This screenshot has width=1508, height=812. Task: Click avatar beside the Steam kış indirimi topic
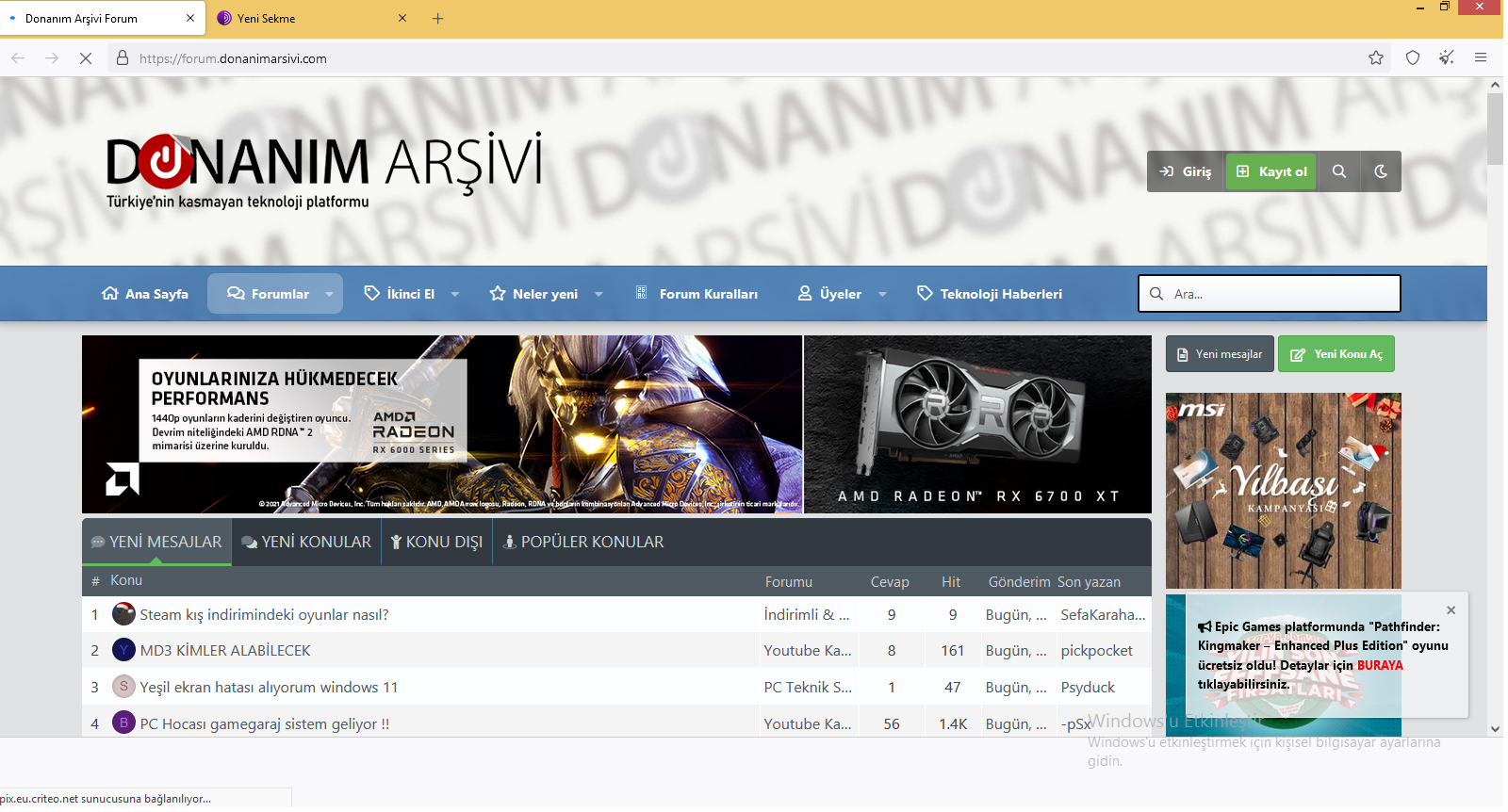pyautogui.click(x=123, y=614)
